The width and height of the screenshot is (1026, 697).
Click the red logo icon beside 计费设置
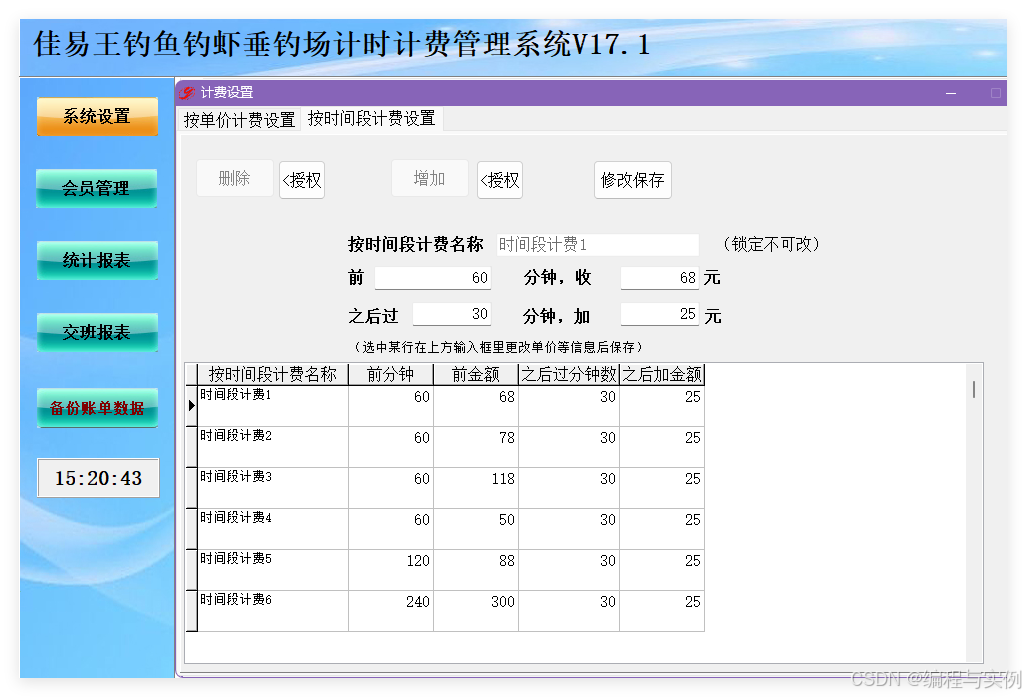187,92
